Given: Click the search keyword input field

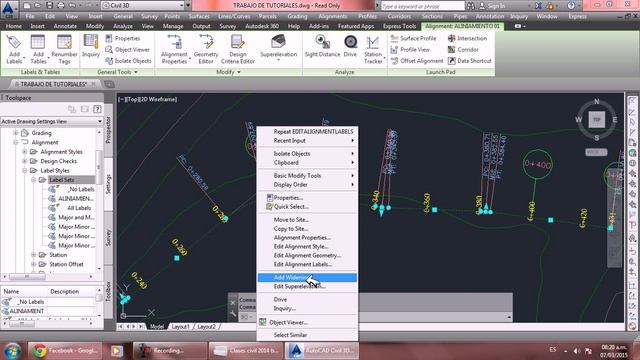Looking at the screenshot, I should coord(422,6).
